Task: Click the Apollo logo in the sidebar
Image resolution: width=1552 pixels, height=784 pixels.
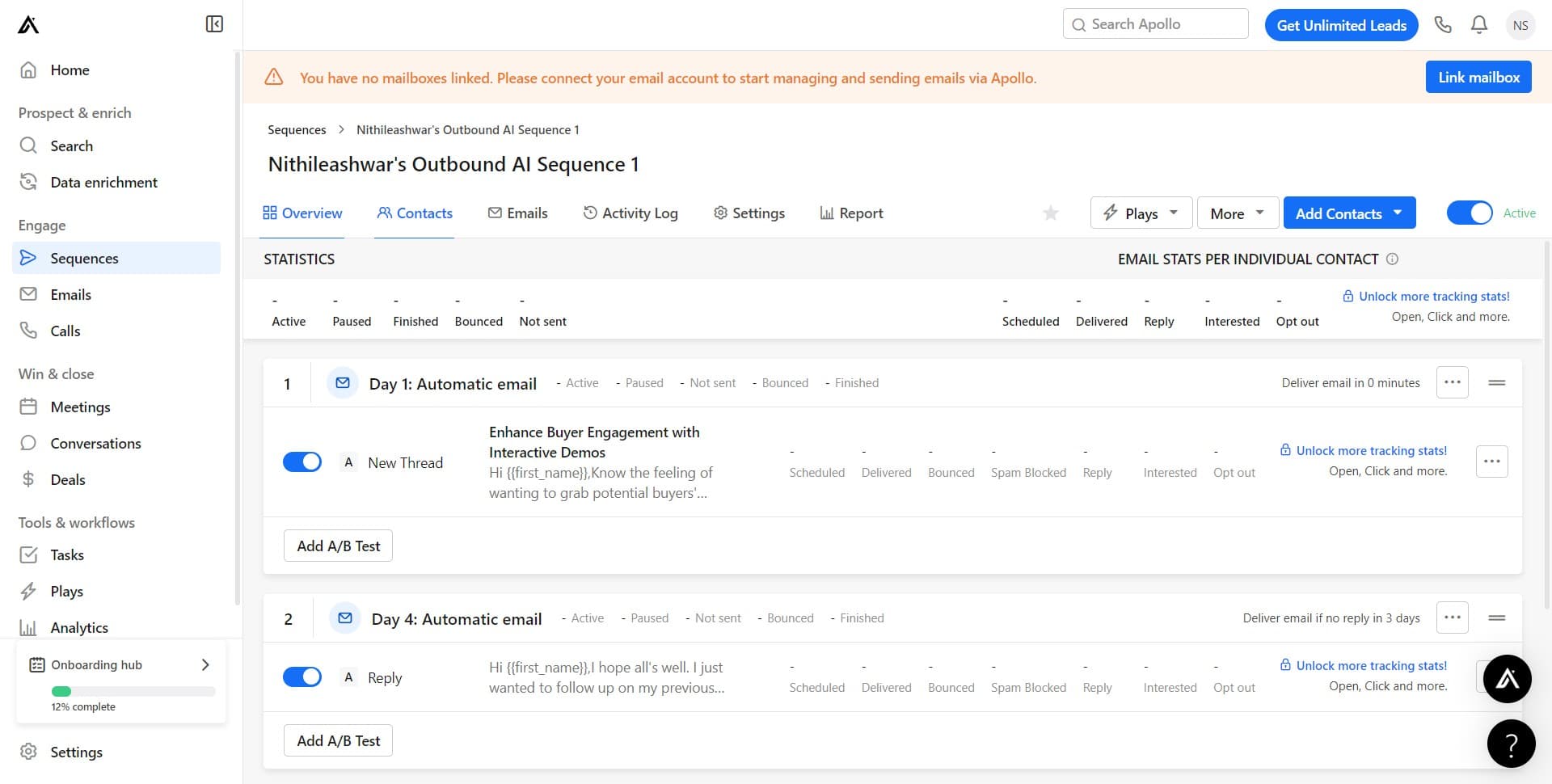Action: pos(28,25)
